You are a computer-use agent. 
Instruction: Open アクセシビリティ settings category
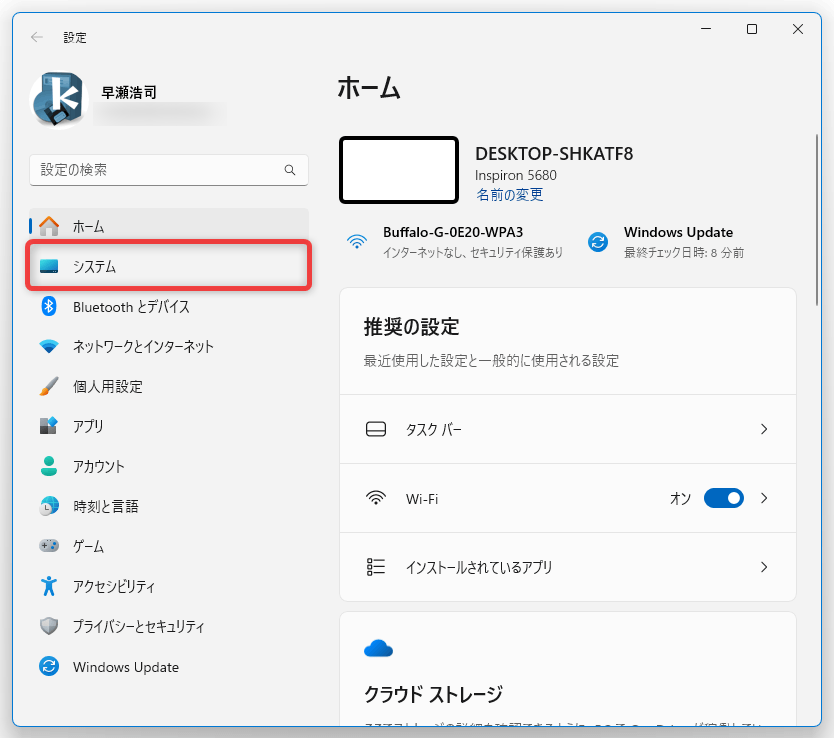pyautogui.click(x=169, y=586)
